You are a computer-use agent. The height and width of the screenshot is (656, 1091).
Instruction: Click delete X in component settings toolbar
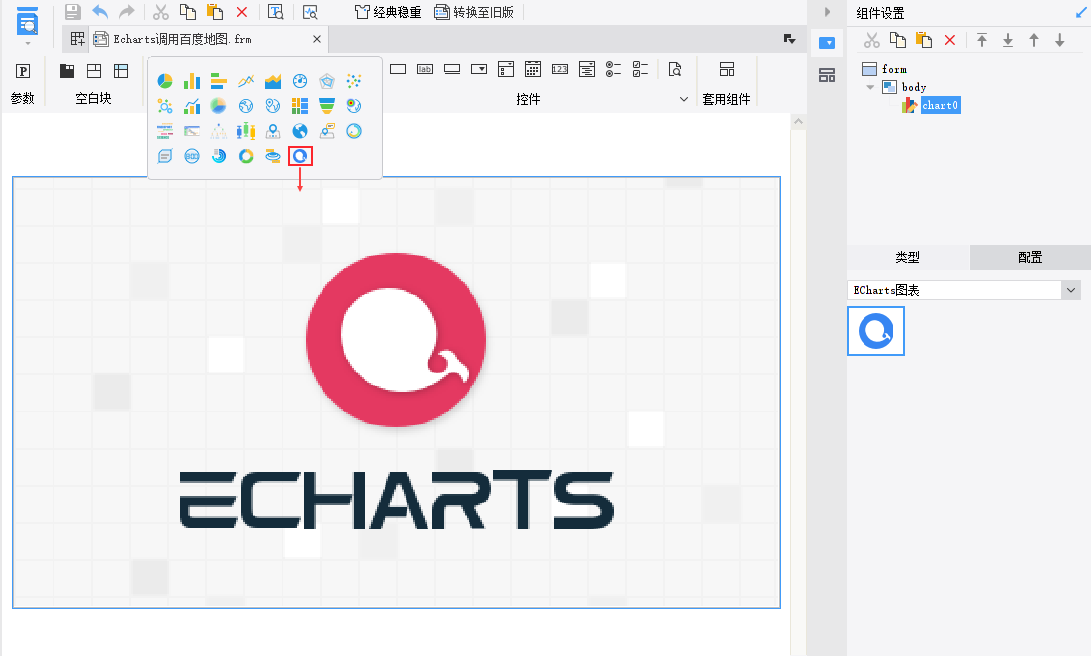[x=950, y=40]
